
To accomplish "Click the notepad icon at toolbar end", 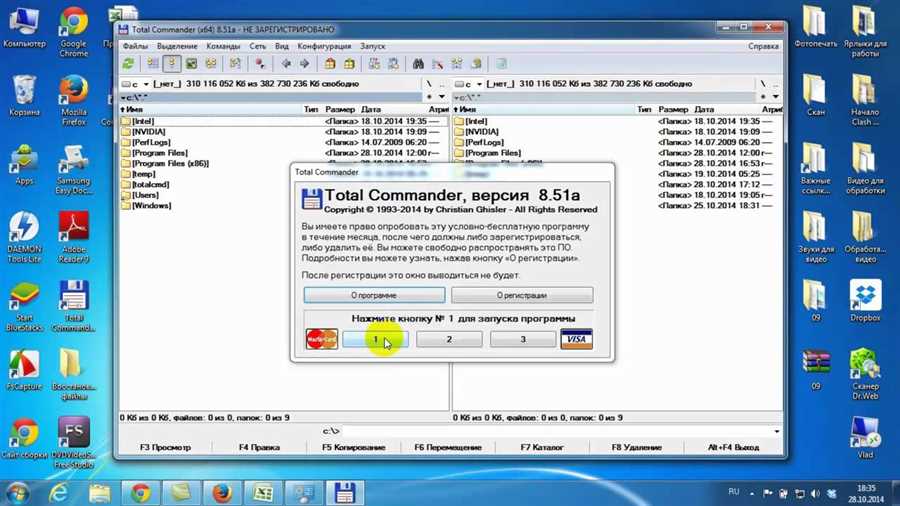I will (x=501, y=64).
